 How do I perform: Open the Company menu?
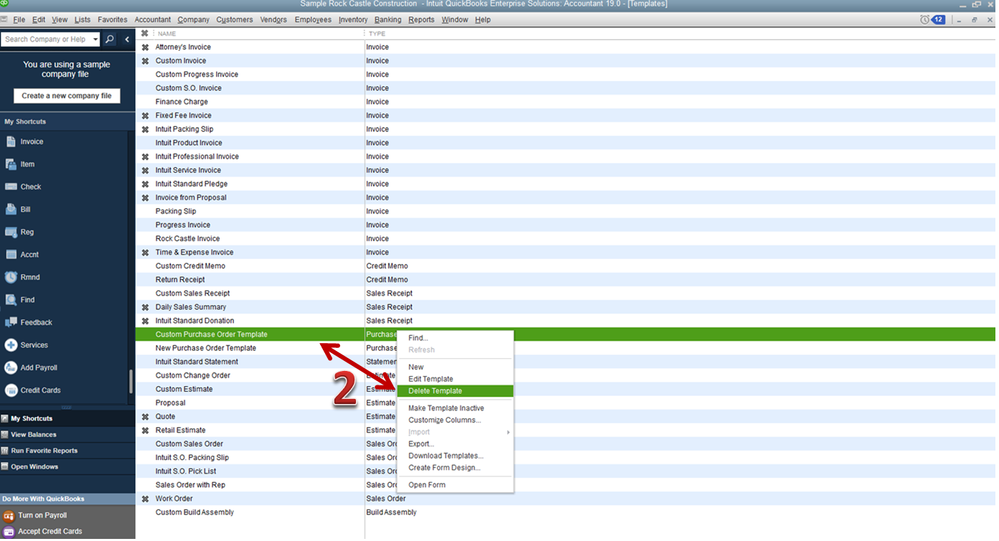(x=193, y=20)
